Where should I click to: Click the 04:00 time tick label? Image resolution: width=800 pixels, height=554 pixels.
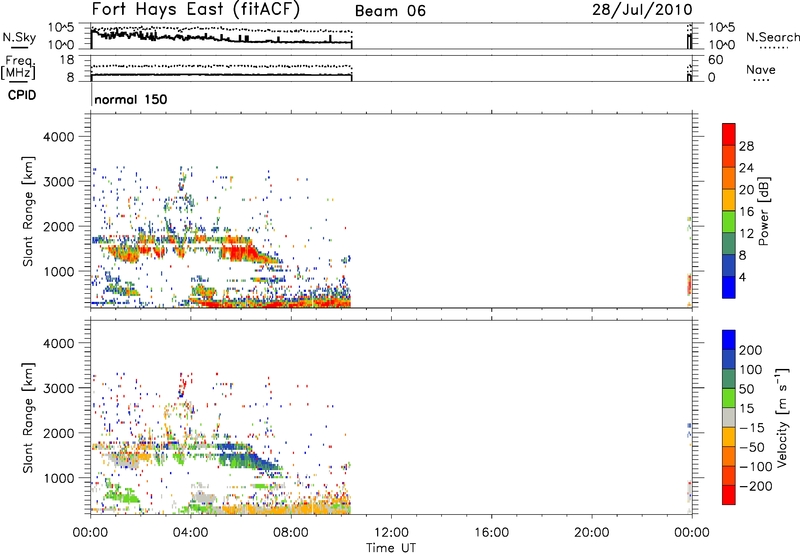tap(190, 533)
